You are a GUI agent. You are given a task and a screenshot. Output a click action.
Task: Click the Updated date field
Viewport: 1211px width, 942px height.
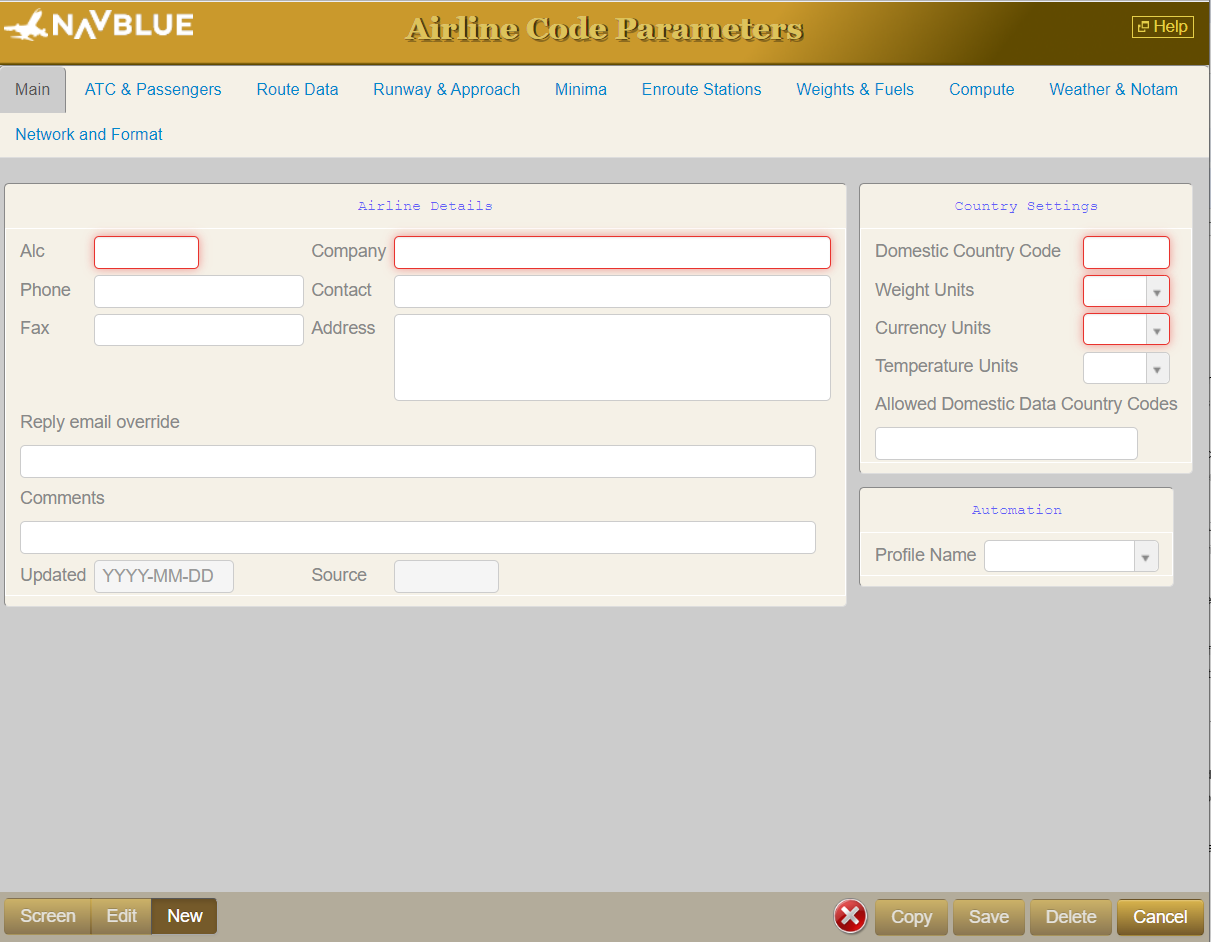pyautogui.click(x=164, y=576)
